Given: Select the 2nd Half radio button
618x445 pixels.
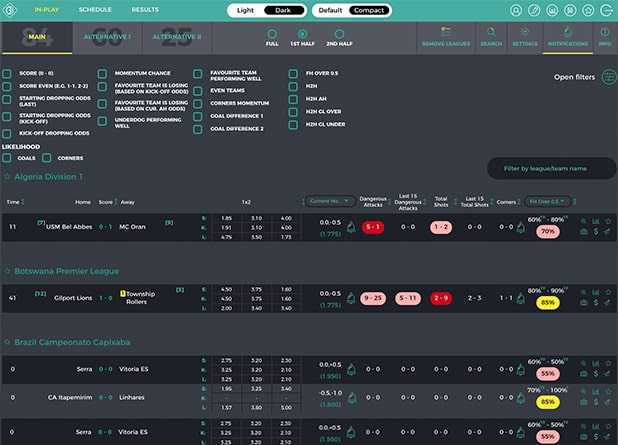Looking at the screenshot, I should pos(339,34).
